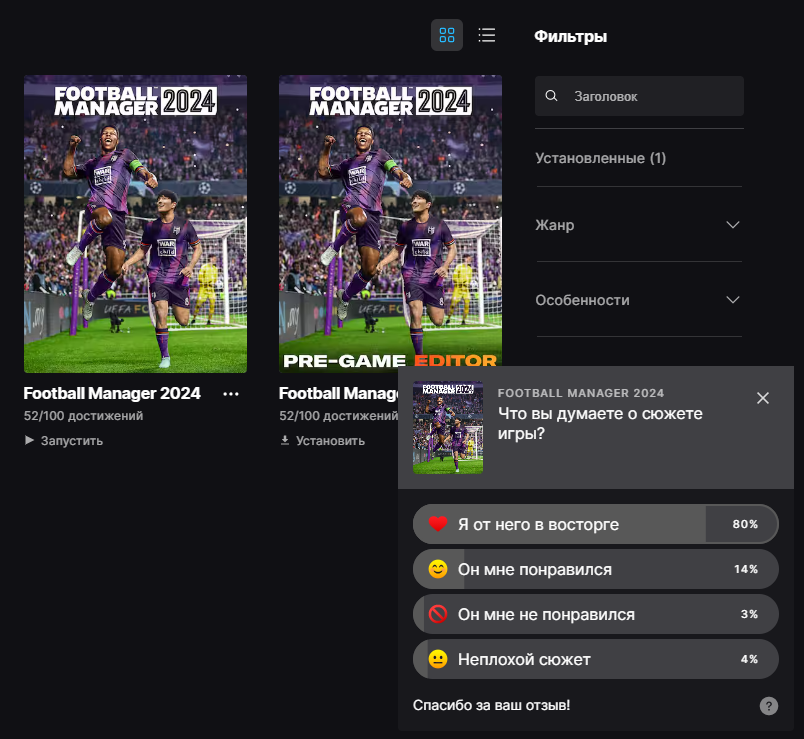
Task: Switch to grid view layout
Action: [447, 35]
